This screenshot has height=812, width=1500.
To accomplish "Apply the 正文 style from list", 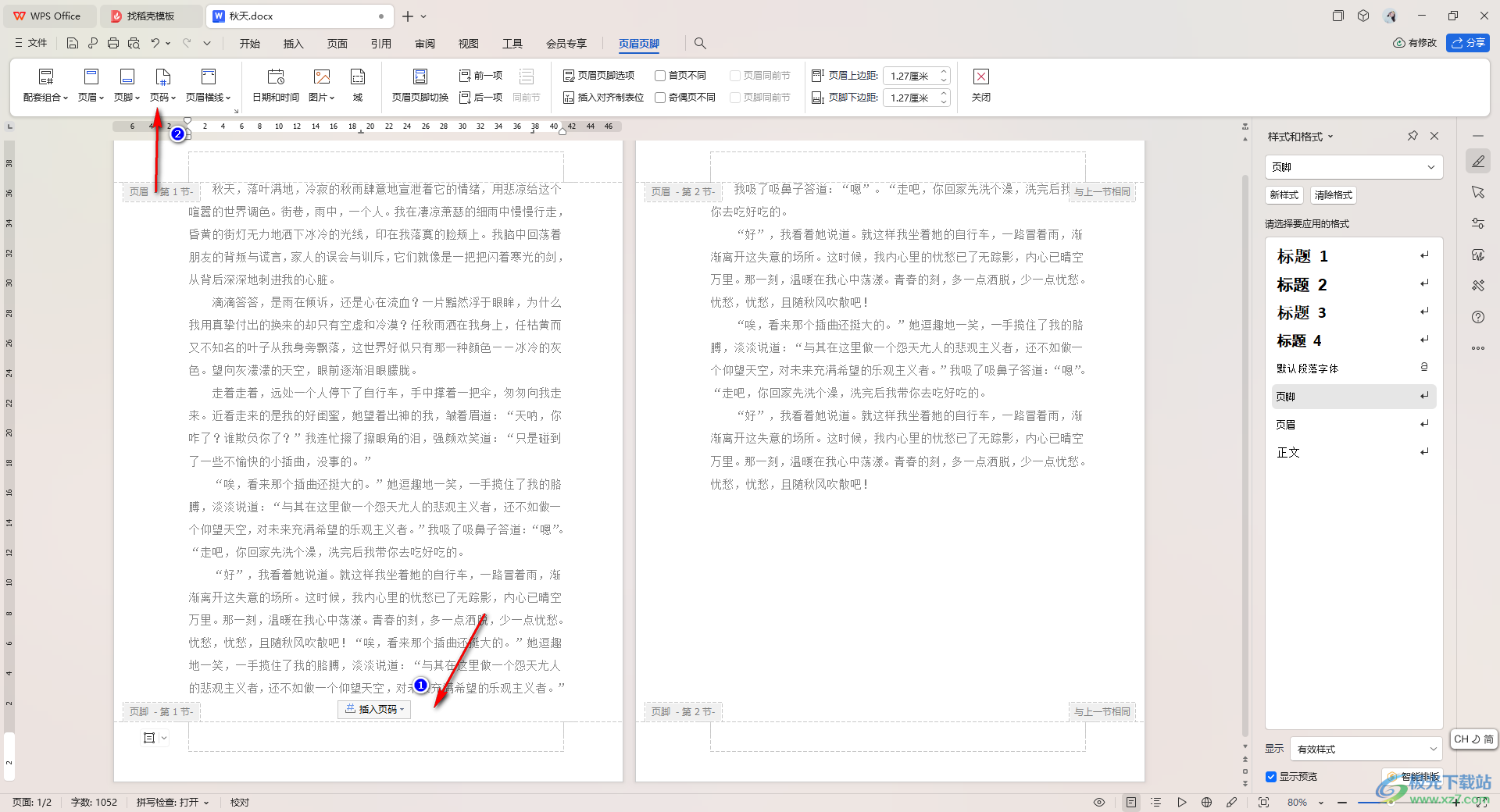I will click(1354, 452).
